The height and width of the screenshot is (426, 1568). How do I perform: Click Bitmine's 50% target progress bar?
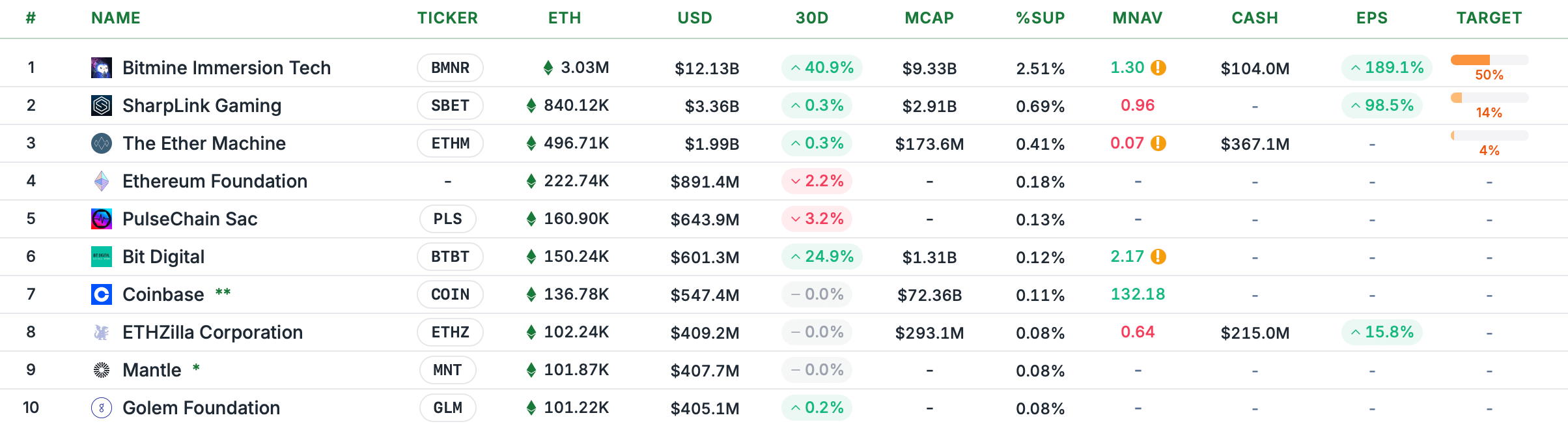tap(1489, 60)
